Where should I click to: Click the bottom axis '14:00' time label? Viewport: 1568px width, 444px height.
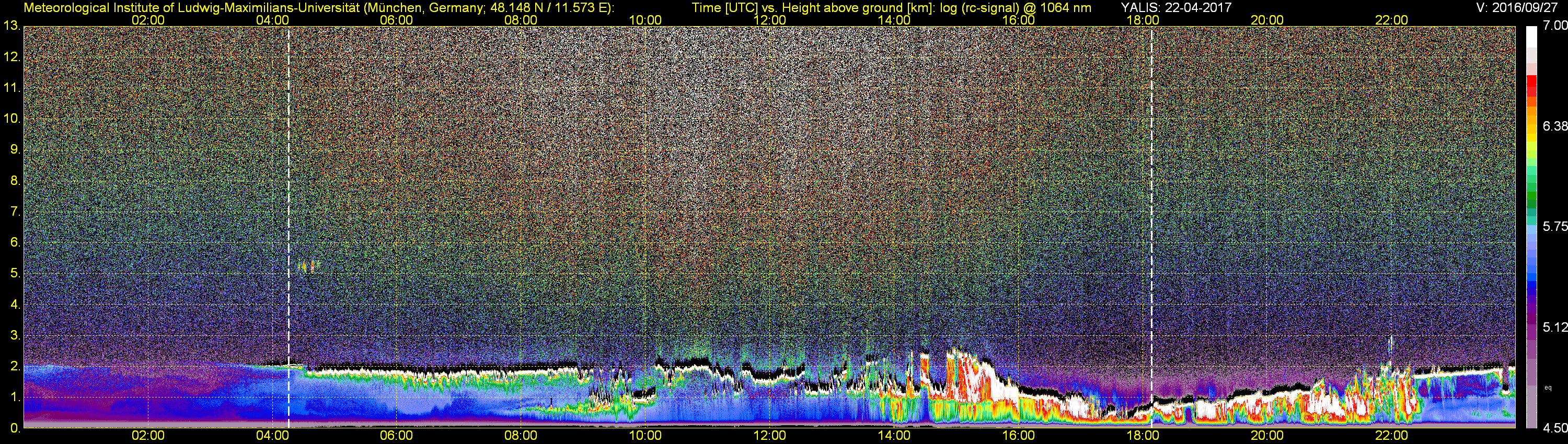pyautogui.click(x=894, y=436)
